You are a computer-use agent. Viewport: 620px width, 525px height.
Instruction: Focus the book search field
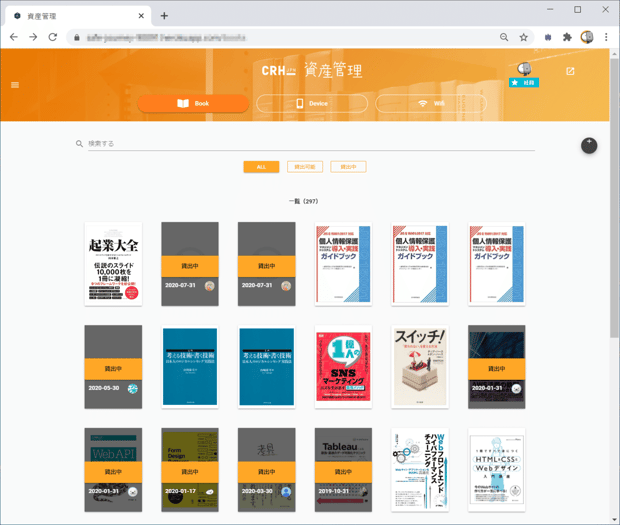click(311, 144)
